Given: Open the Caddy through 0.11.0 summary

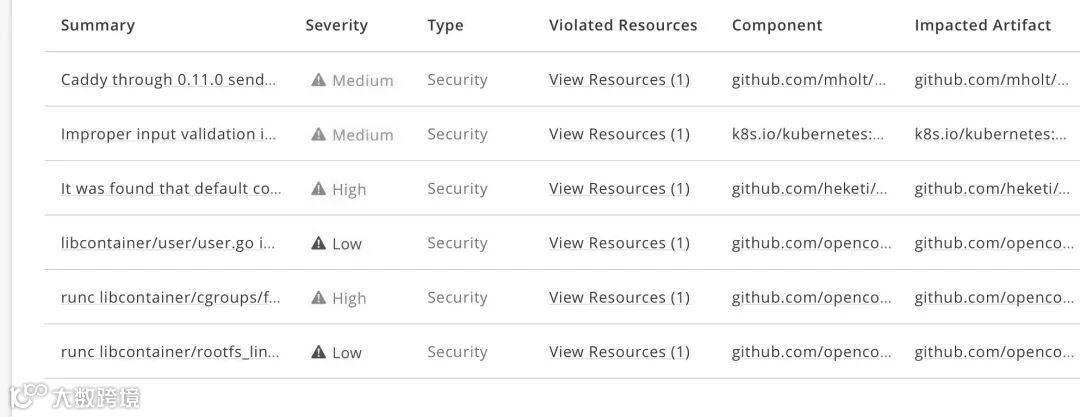Looking at the screenshot, I should (168, 80).
